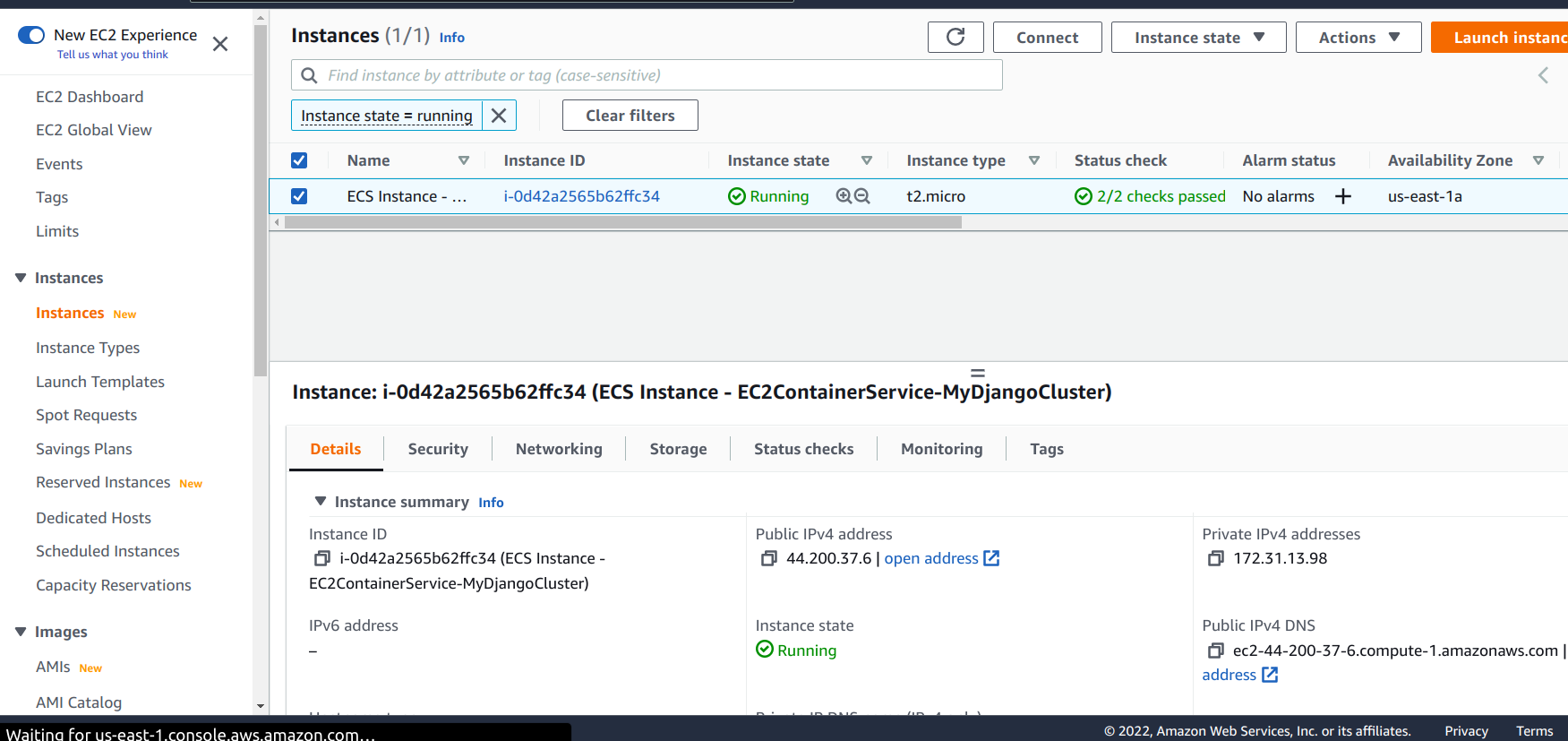Toggle the New EC2 Experience switch

[31, 35]
